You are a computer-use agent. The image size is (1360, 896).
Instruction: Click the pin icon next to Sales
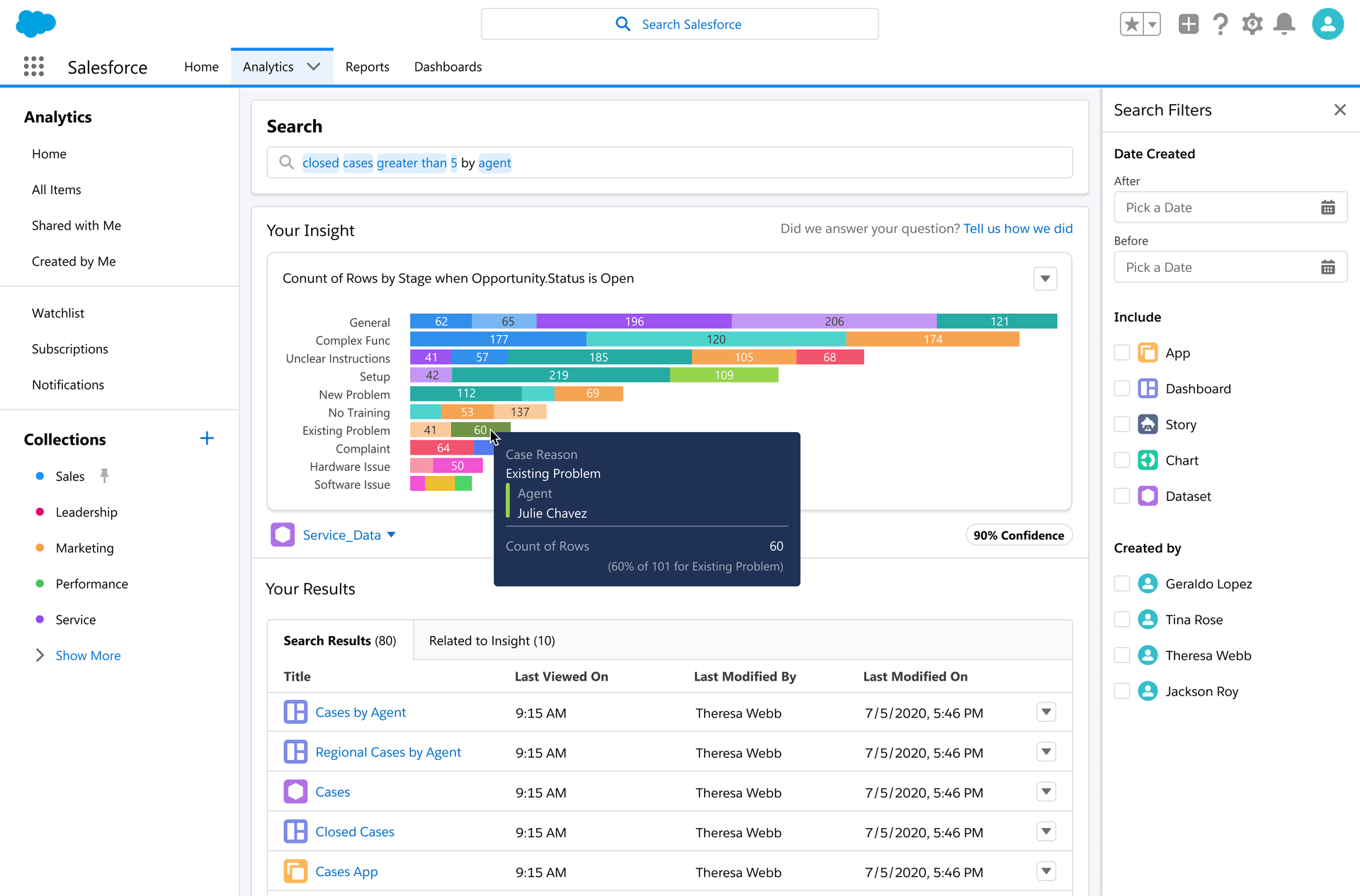tap(104, 476)
